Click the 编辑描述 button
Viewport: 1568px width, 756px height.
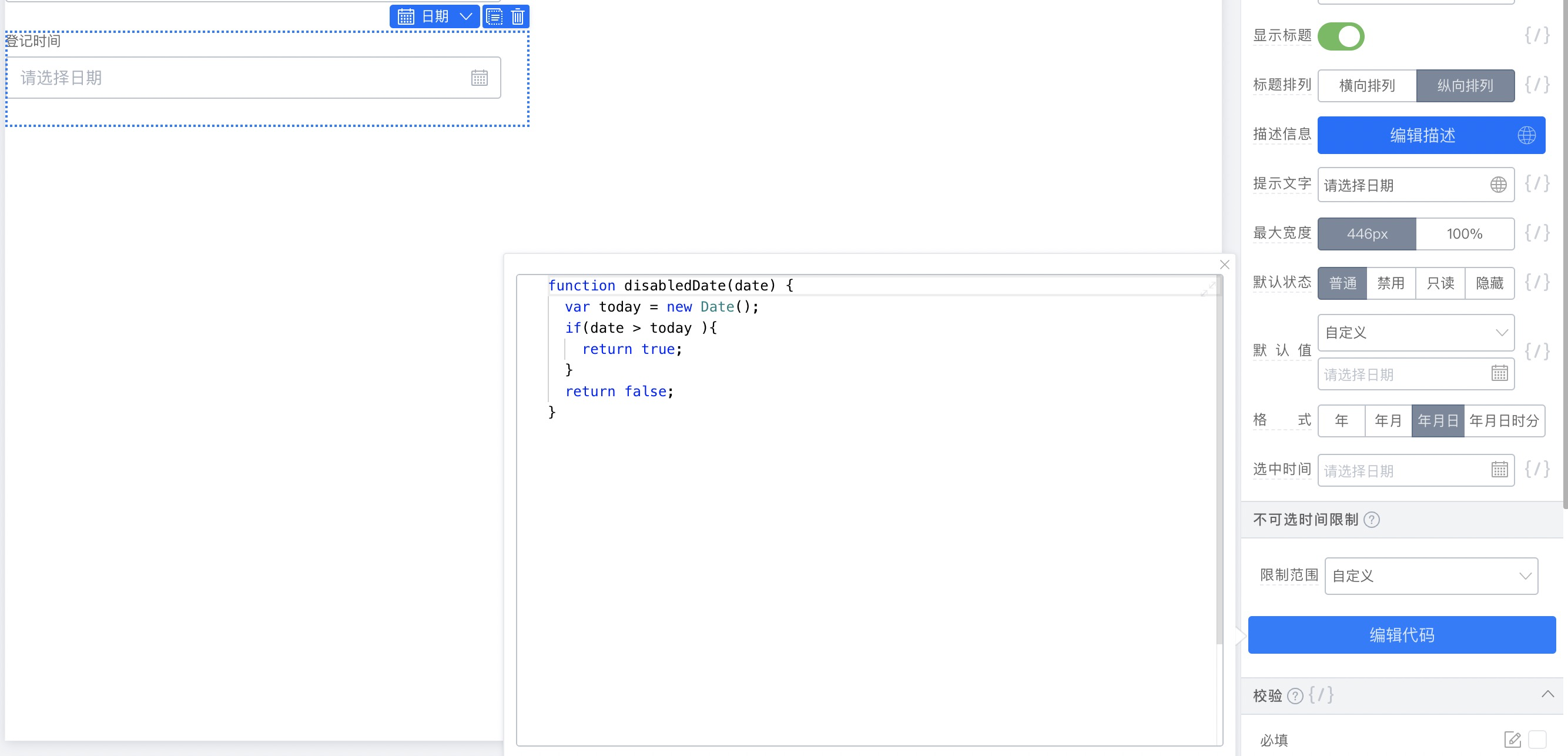coord(1422,135)
